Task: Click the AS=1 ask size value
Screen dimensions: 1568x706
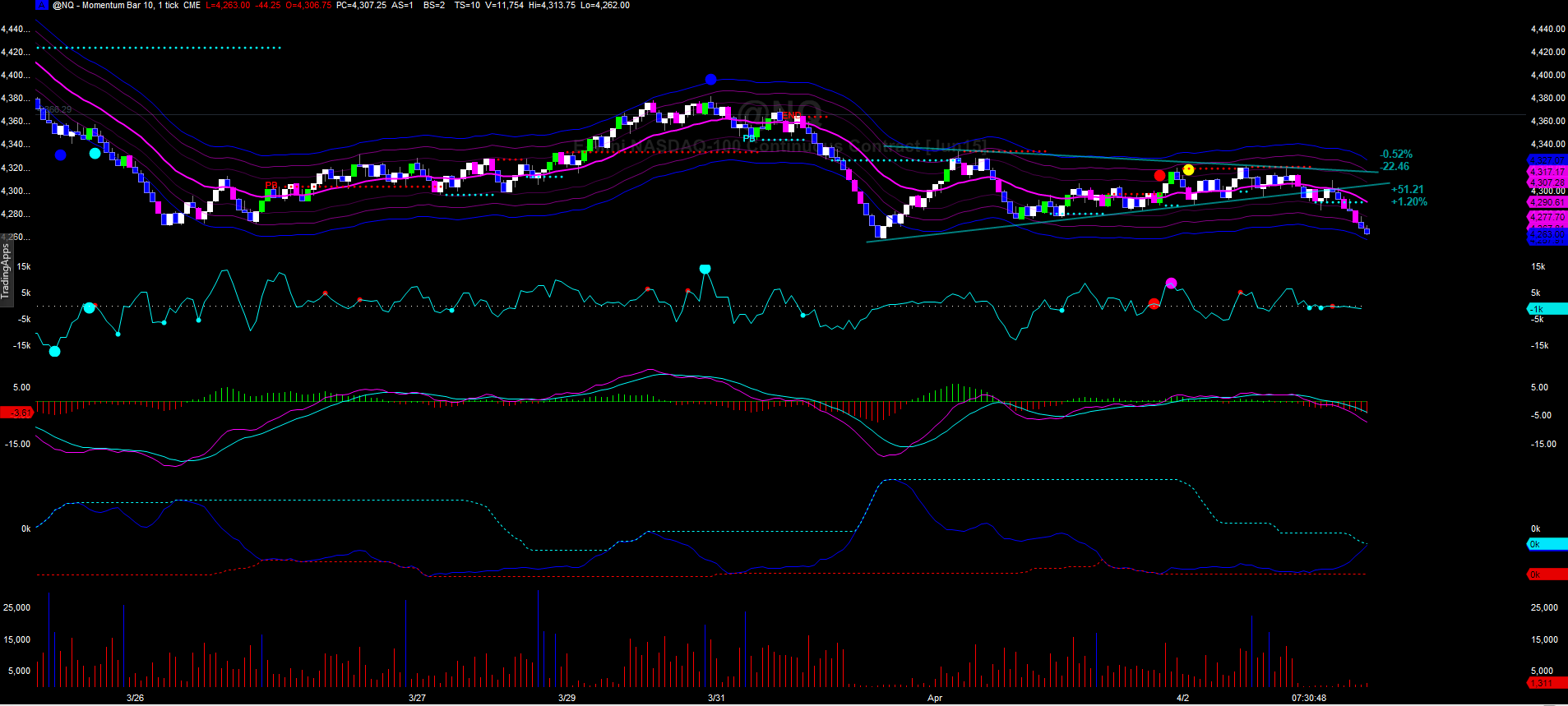Action: coord(403,5)
